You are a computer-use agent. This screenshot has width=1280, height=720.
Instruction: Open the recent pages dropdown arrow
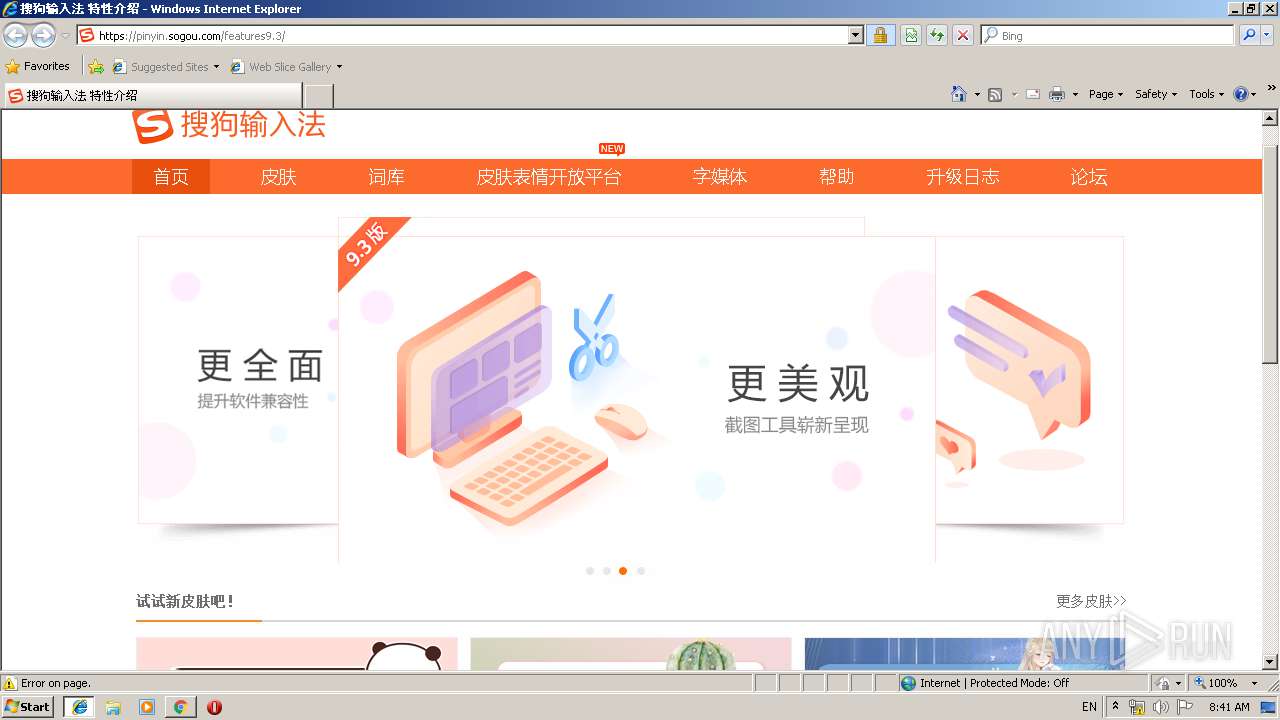pos(65,36)
